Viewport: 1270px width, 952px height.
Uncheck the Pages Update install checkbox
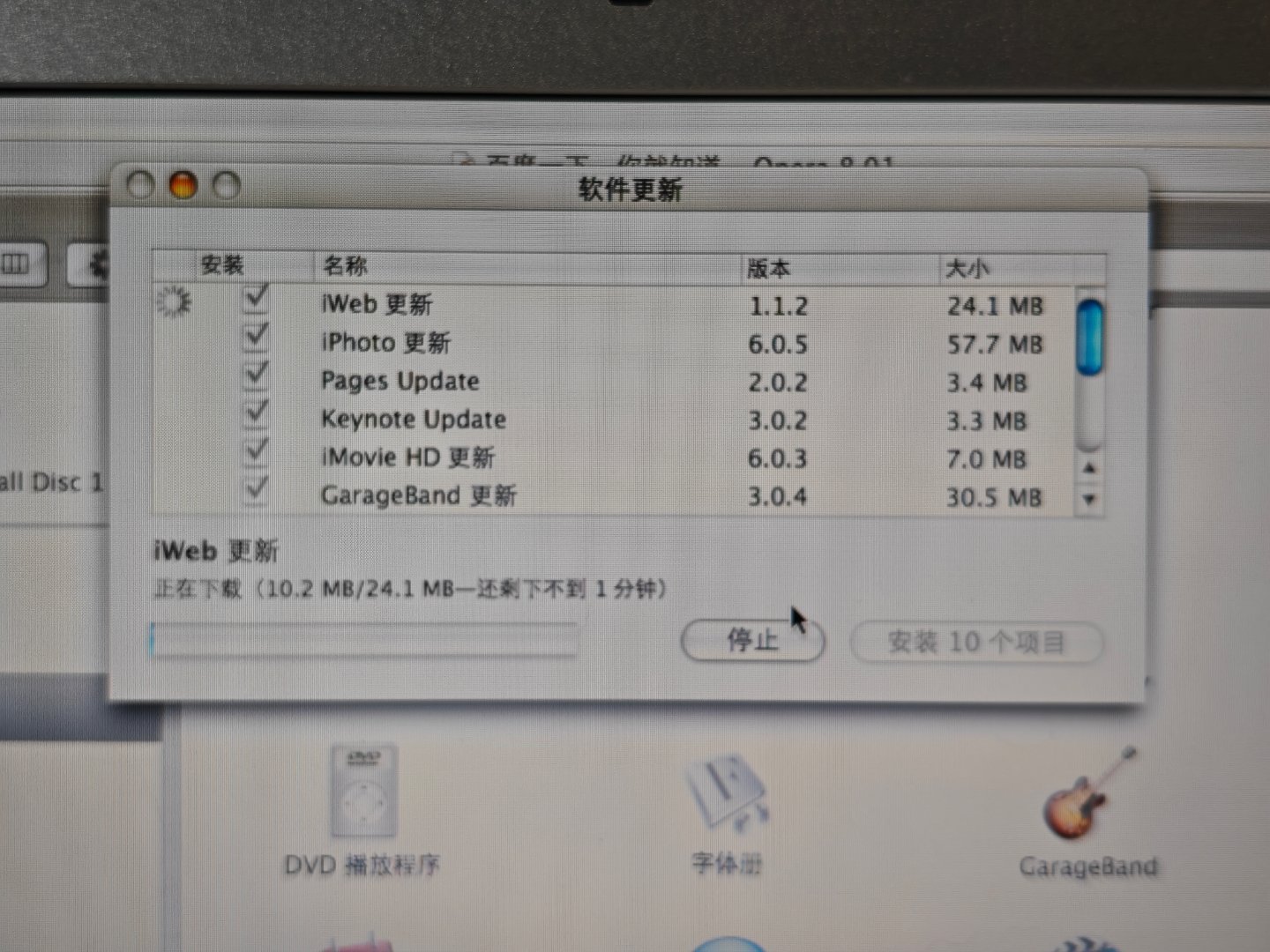coord(255,376)
